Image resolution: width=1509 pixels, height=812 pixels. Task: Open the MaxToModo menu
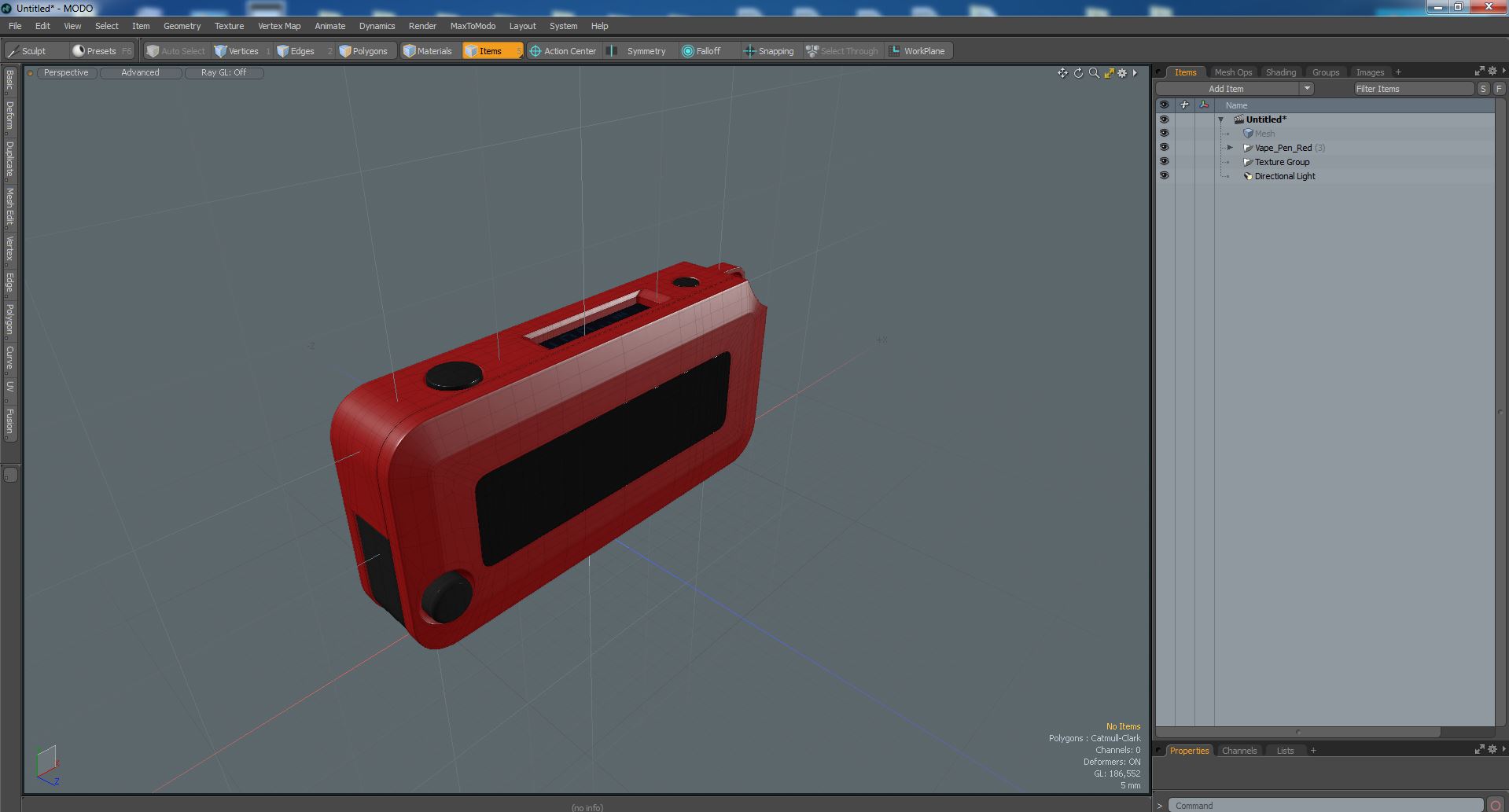[473, 26]
